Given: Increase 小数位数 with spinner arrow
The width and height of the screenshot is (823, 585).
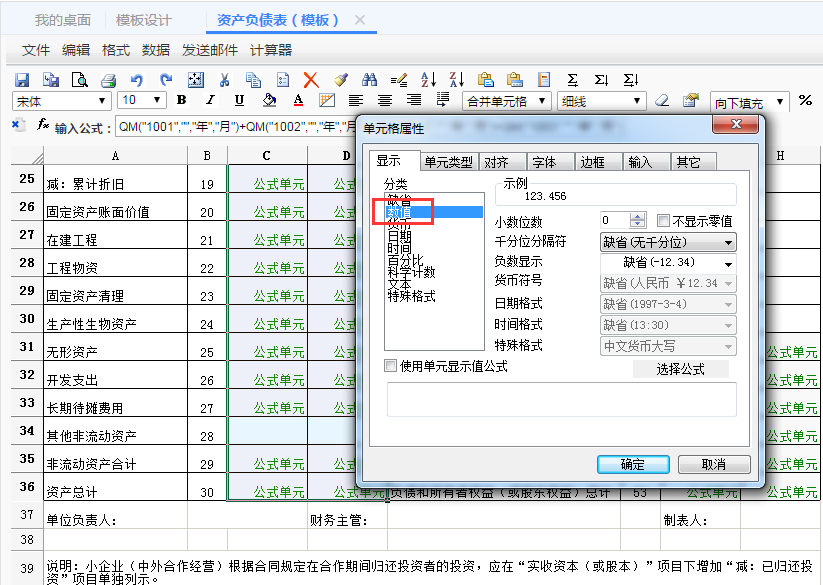Looking at the screenshot, I should [637, 217].
